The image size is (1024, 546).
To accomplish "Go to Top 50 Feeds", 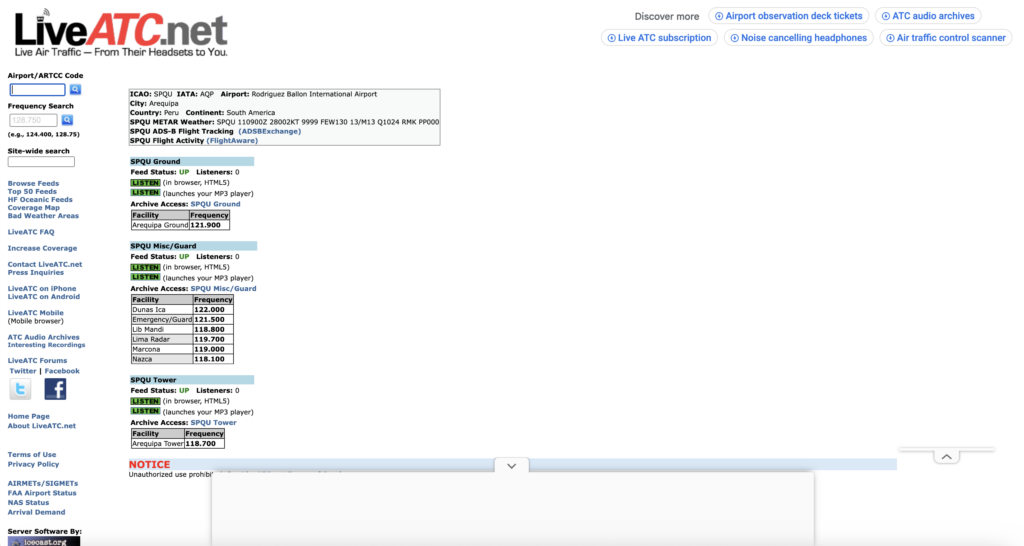I will pyautogui.click(x=33, y=192).
